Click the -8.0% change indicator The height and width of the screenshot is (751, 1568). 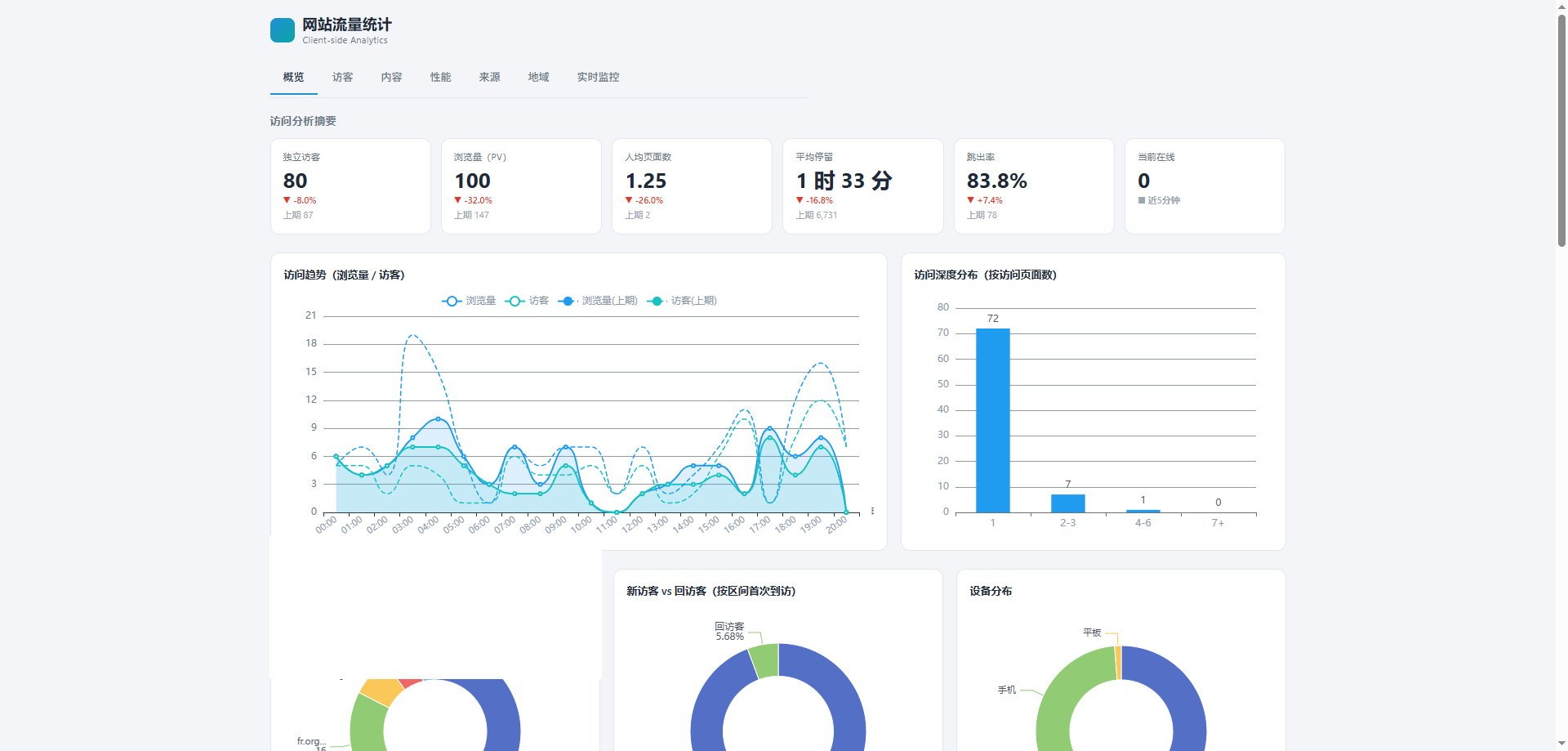[x=300, y=200]
